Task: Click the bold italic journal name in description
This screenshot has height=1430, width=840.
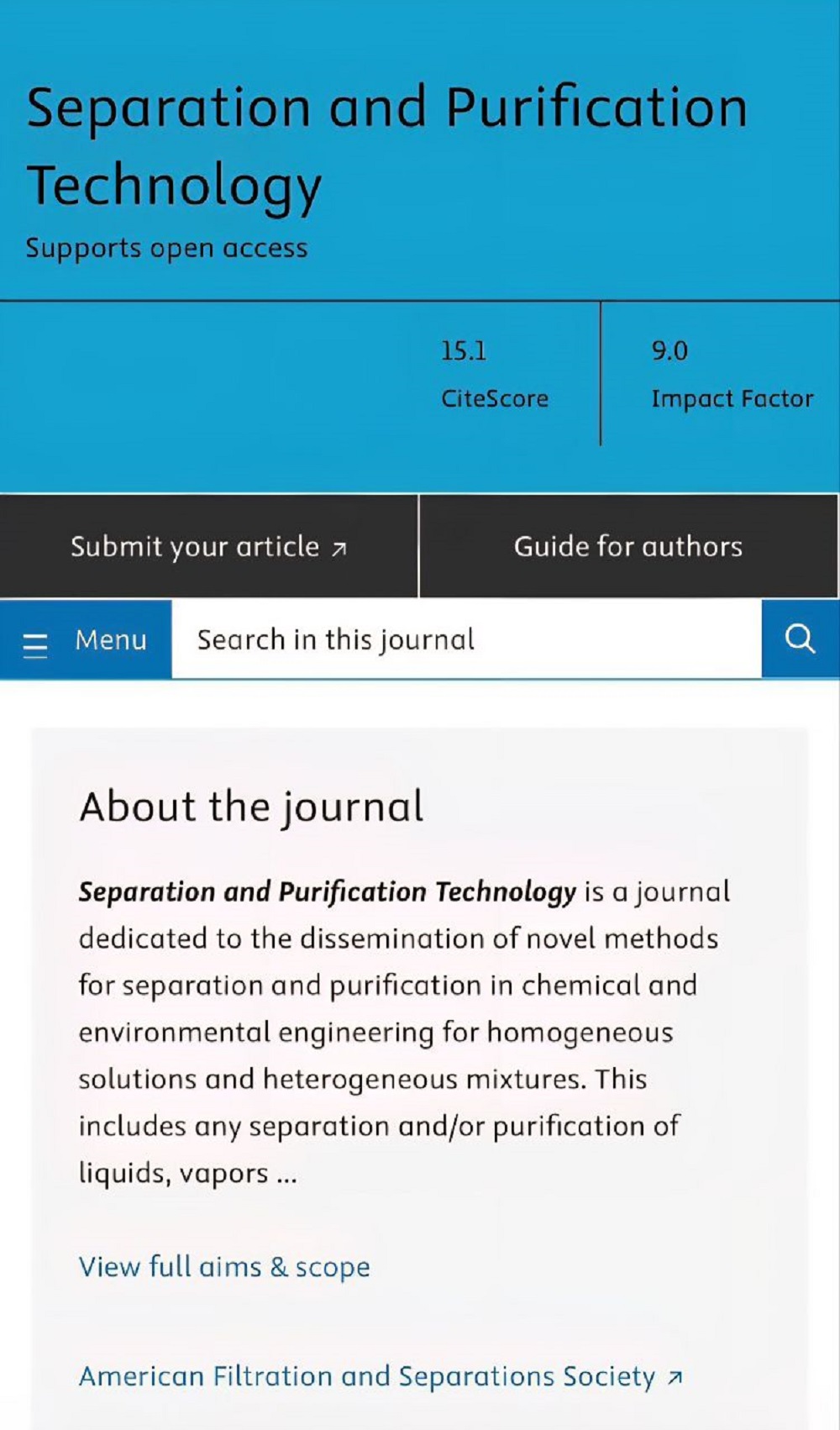Action: (x=327, y=891)
